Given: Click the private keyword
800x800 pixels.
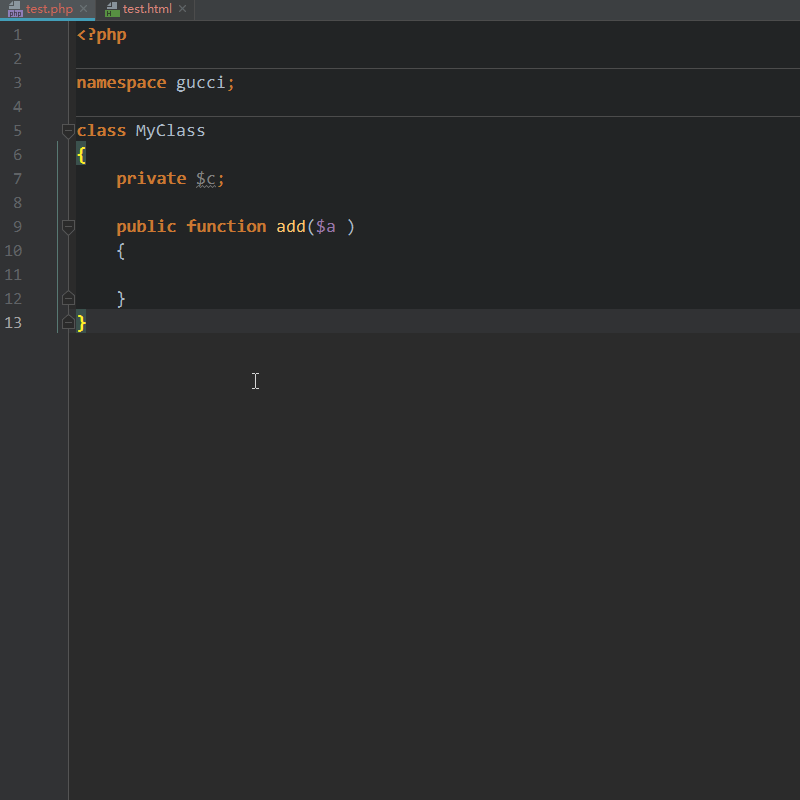Looking at the screenshot, I should pyautogui.click(x=152, y=179).
